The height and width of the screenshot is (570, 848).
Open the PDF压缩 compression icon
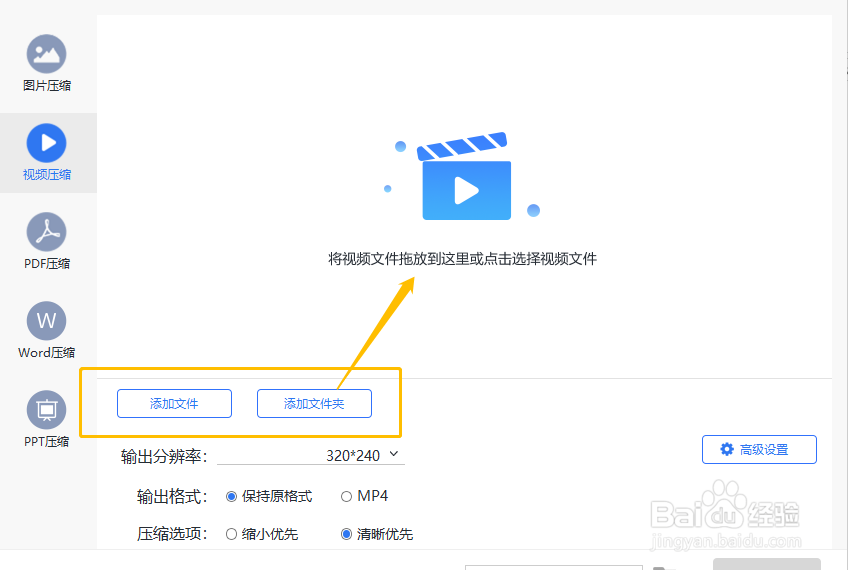point(47,231)
